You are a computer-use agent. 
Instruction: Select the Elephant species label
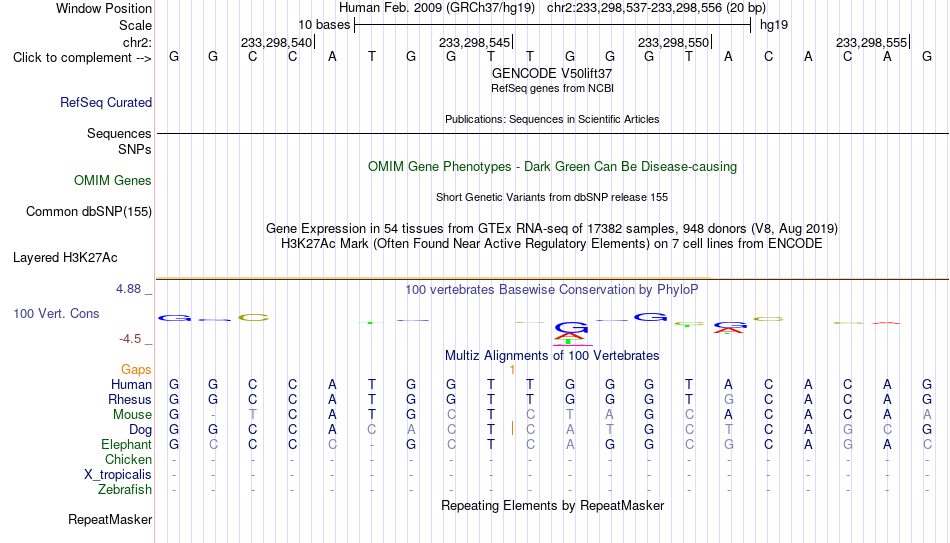pos(126,444)
